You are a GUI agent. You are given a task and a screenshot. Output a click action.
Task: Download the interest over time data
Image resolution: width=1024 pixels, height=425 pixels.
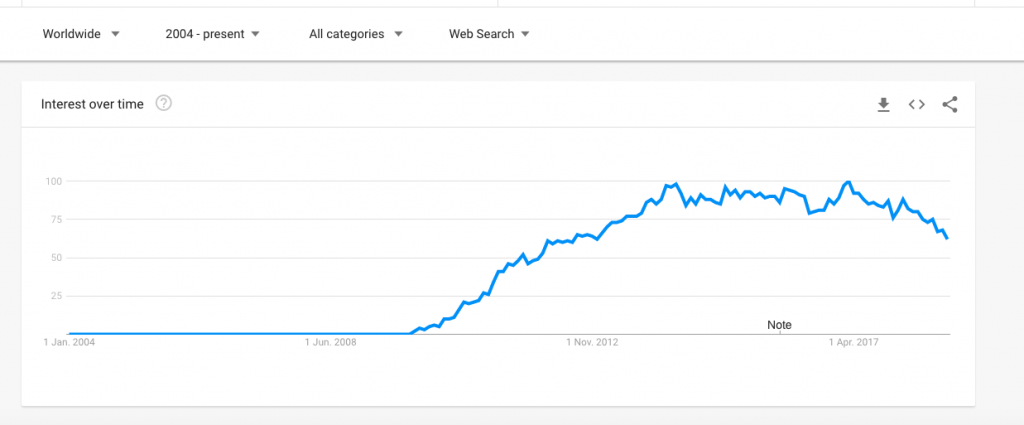click(883, 104)
